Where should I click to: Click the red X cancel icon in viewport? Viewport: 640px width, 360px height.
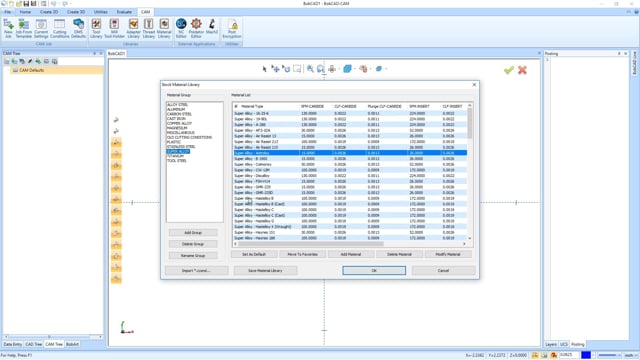(522, 70)
